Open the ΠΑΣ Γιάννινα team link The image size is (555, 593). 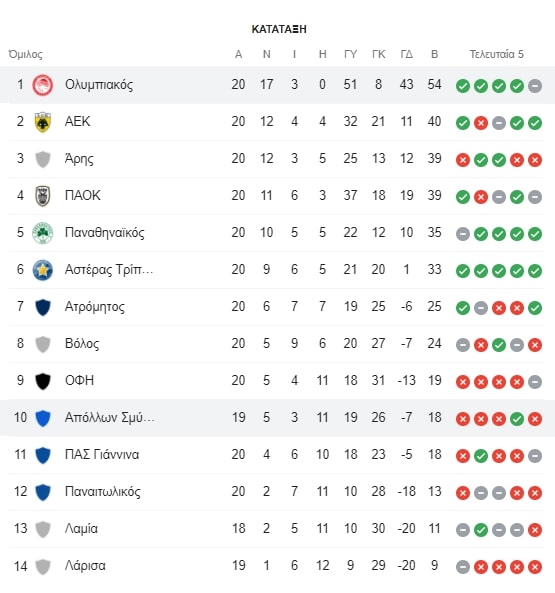tap(102, 454)
